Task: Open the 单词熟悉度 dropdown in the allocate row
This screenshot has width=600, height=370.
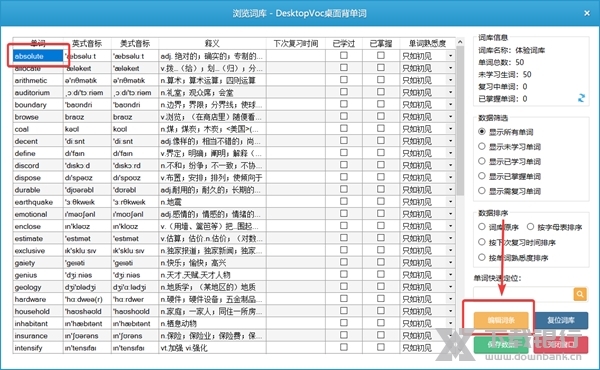Action: (450, 68)
